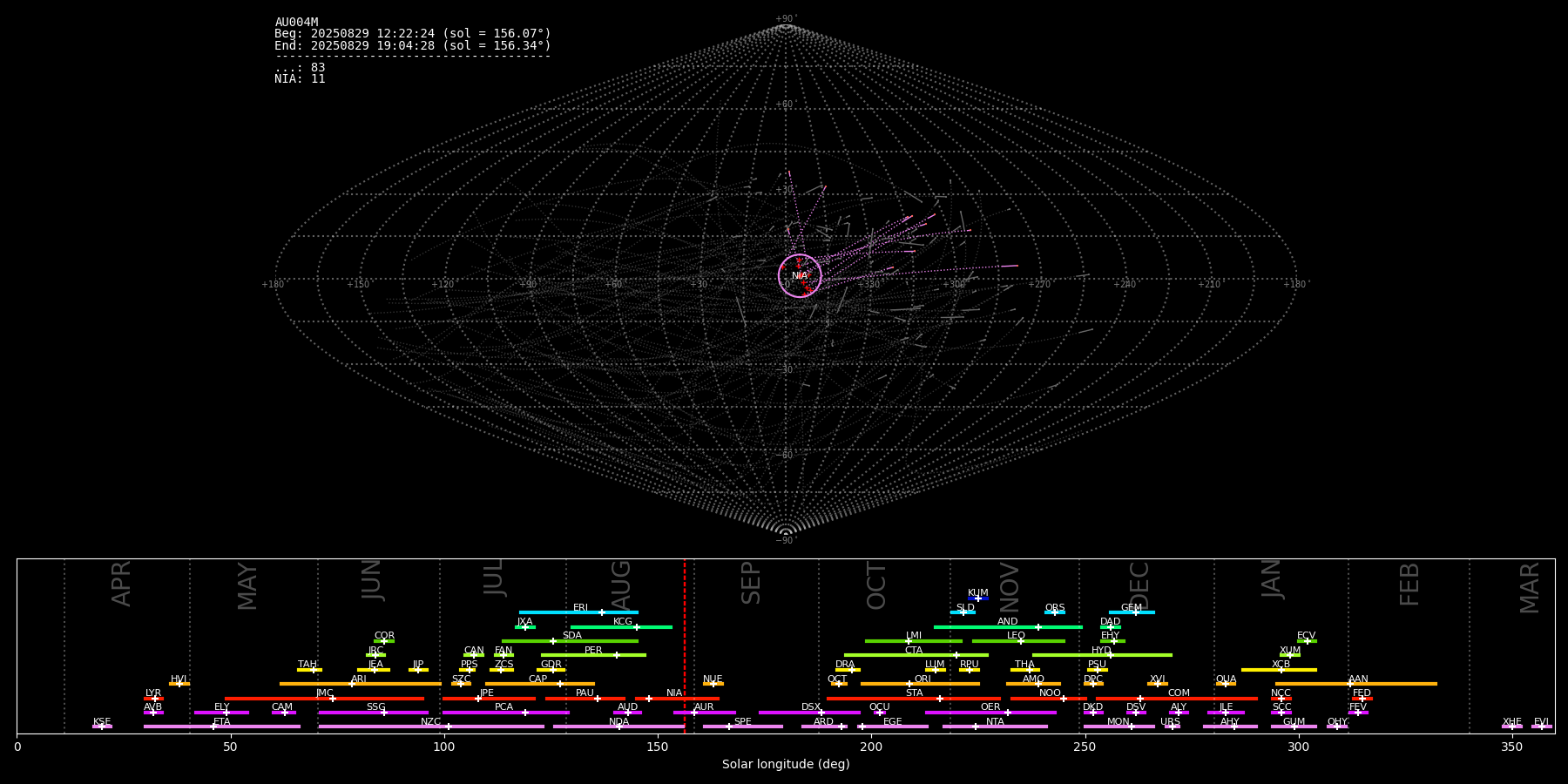Select the MAR month label

pyautogui.click(x=1531, y=587)
